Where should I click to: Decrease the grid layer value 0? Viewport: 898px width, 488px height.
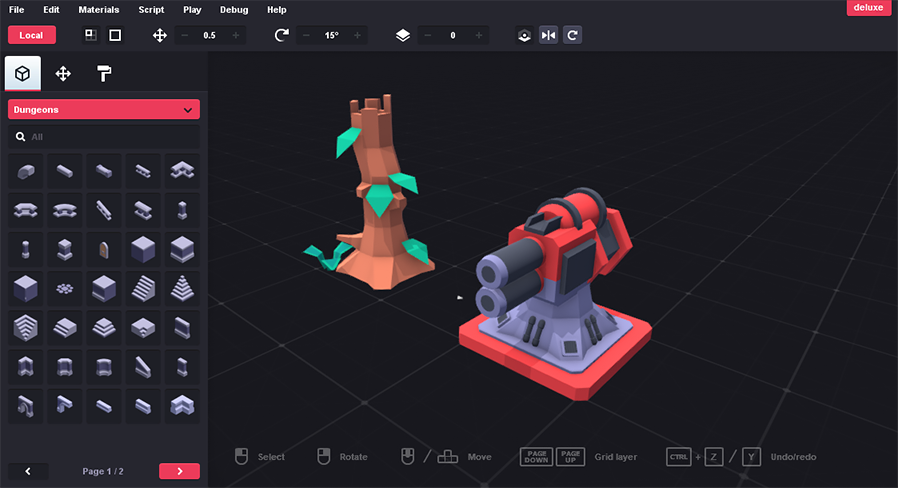(x=428, y=36)
